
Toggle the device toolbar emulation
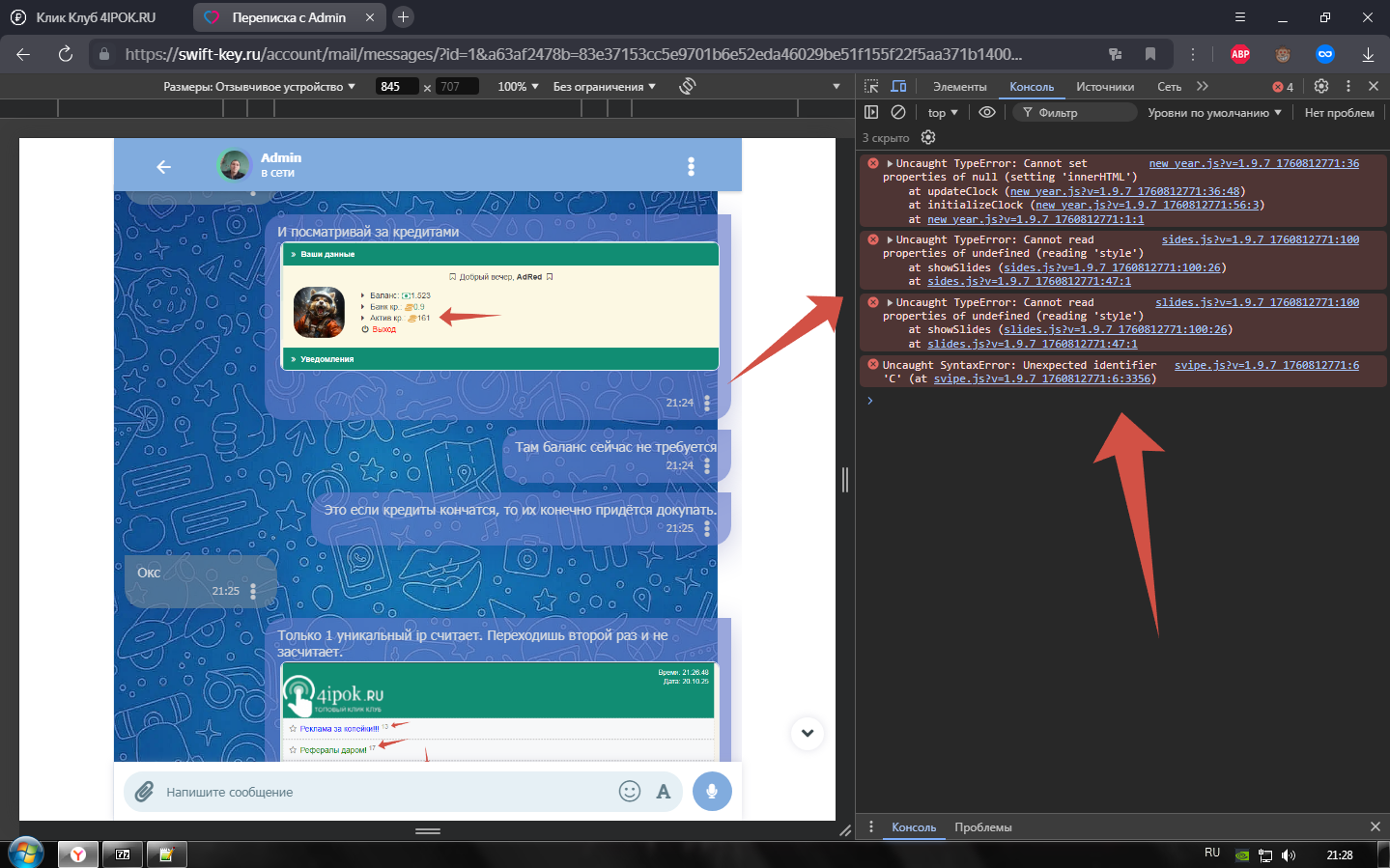(x=898, y=86)
